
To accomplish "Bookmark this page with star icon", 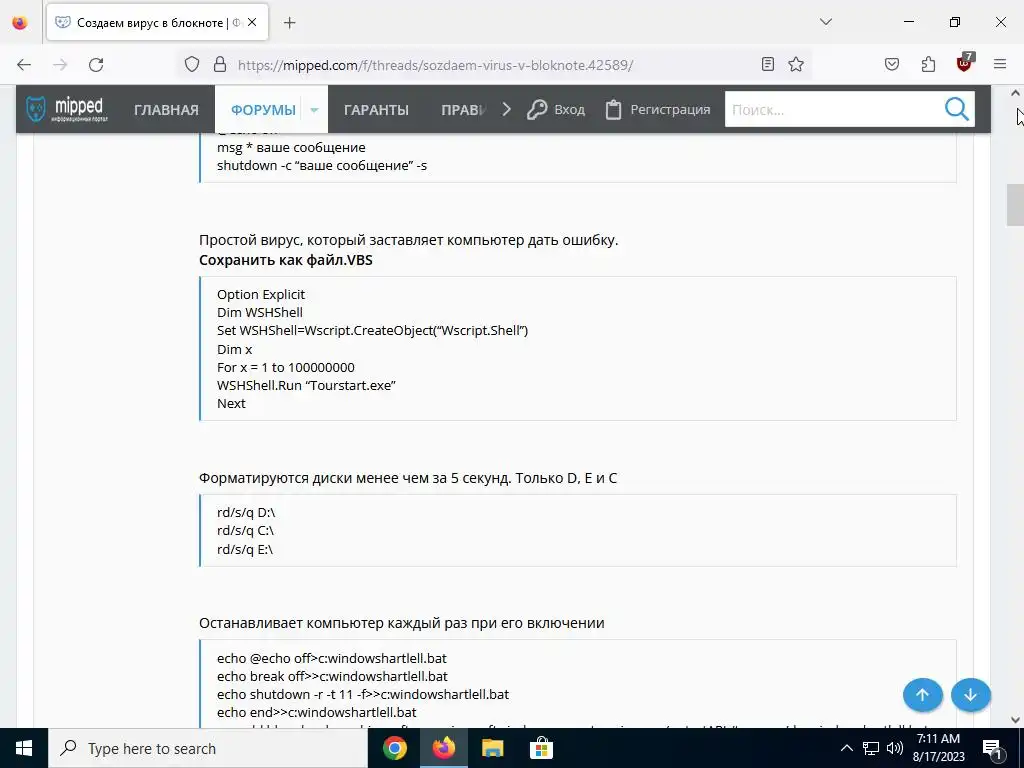I will 795,64.
